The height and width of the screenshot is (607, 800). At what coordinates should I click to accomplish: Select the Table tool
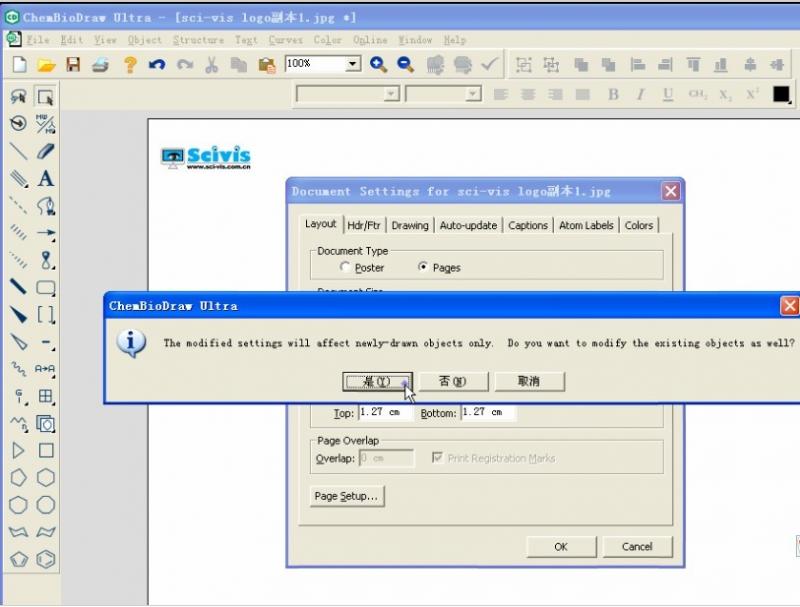(x=46, y=396)
